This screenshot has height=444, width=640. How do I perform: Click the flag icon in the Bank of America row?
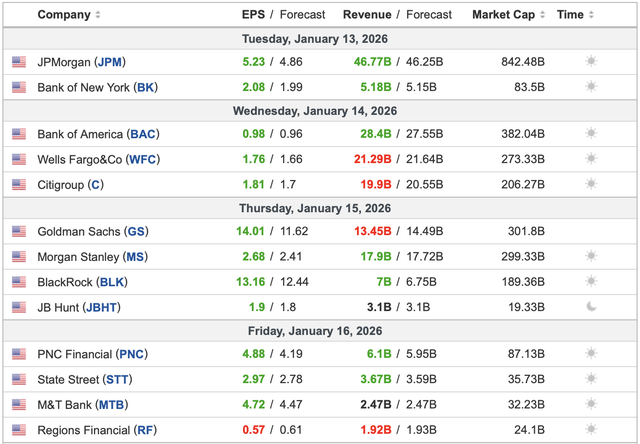19,134
